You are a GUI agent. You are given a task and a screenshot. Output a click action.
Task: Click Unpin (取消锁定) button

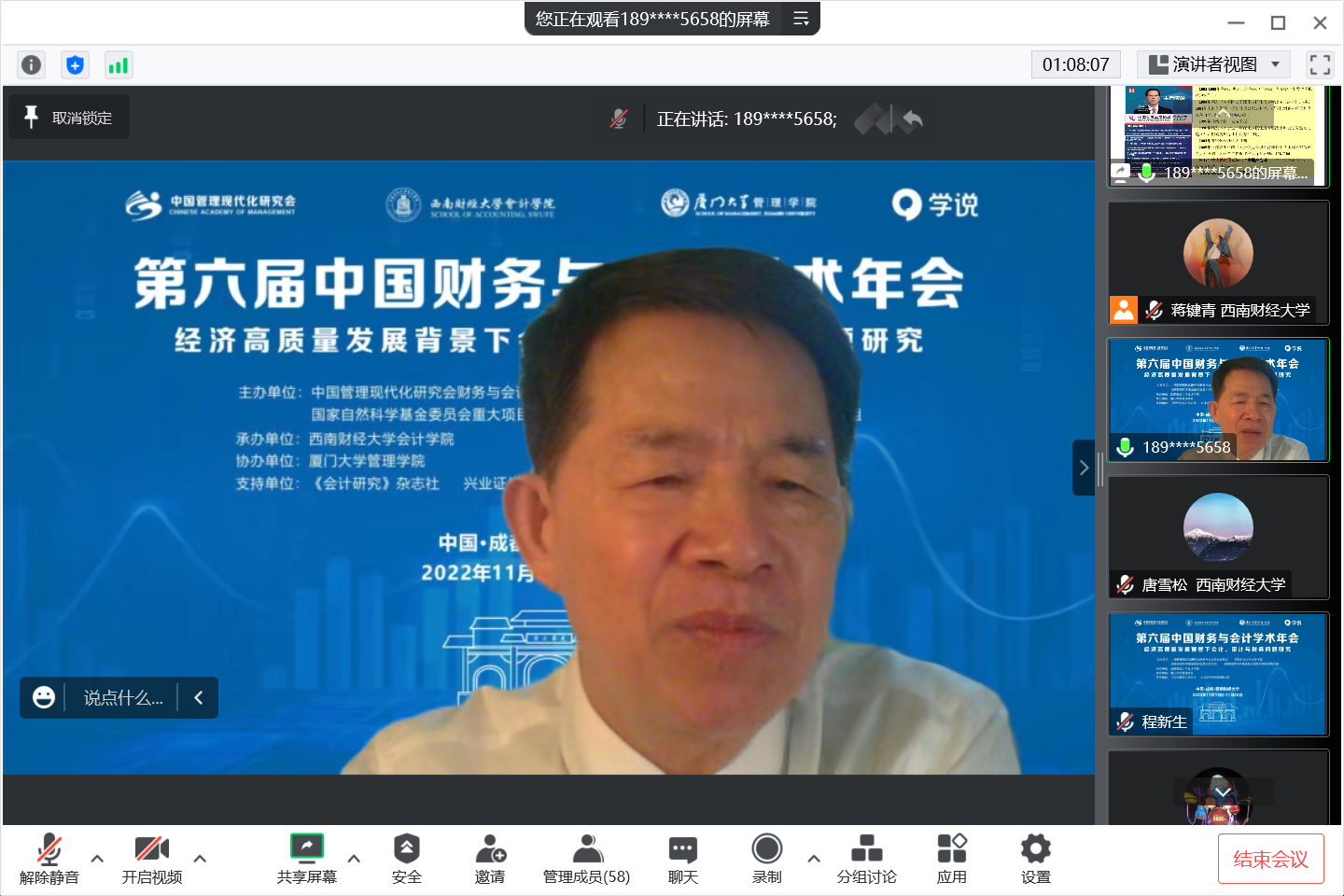pyautogui.click(x=69, y=118)
